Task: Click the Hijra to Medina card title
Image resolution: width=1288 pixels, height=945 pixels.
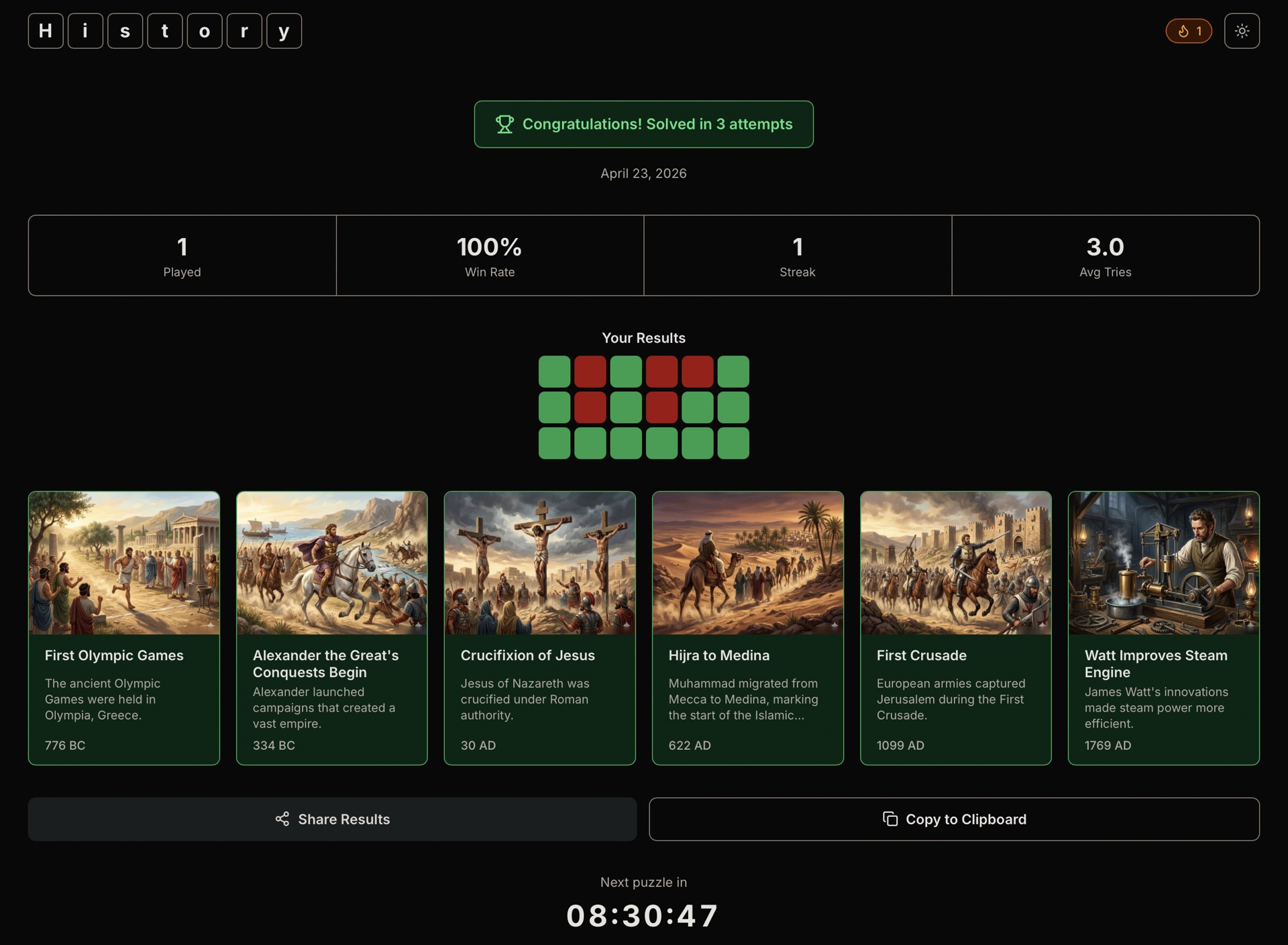Action: click(719, 655)
